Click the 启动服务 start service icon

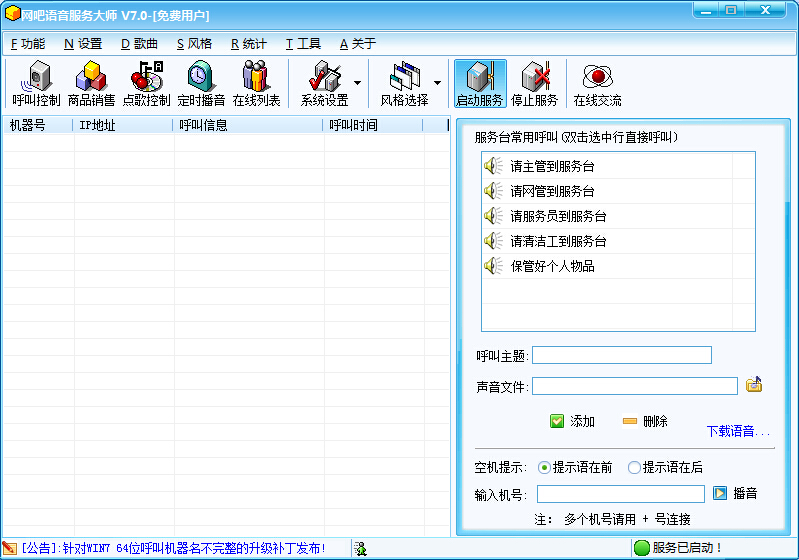point(479,84)
